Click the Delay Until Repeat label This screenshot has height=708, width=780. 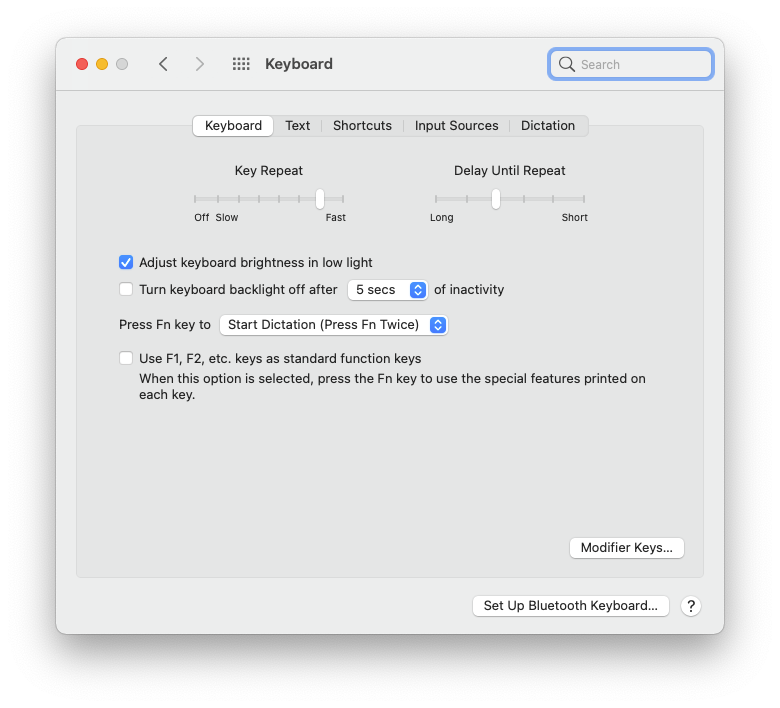coord(509,171)
